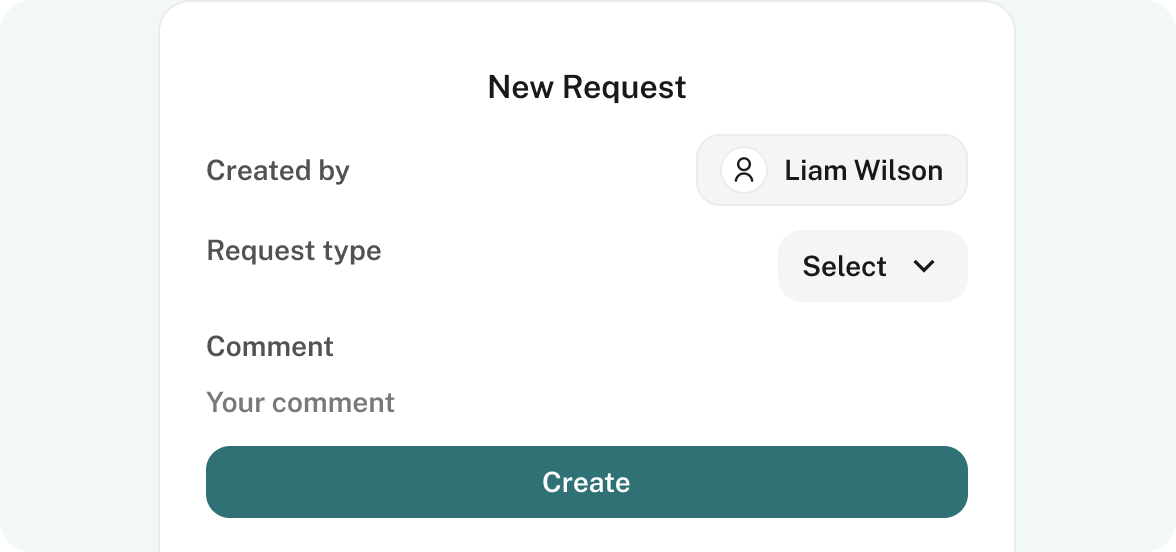This screenshot has height=552, width=1176.
Task: Select the Liam Wilson name text
Action: [x=863, y=170]
